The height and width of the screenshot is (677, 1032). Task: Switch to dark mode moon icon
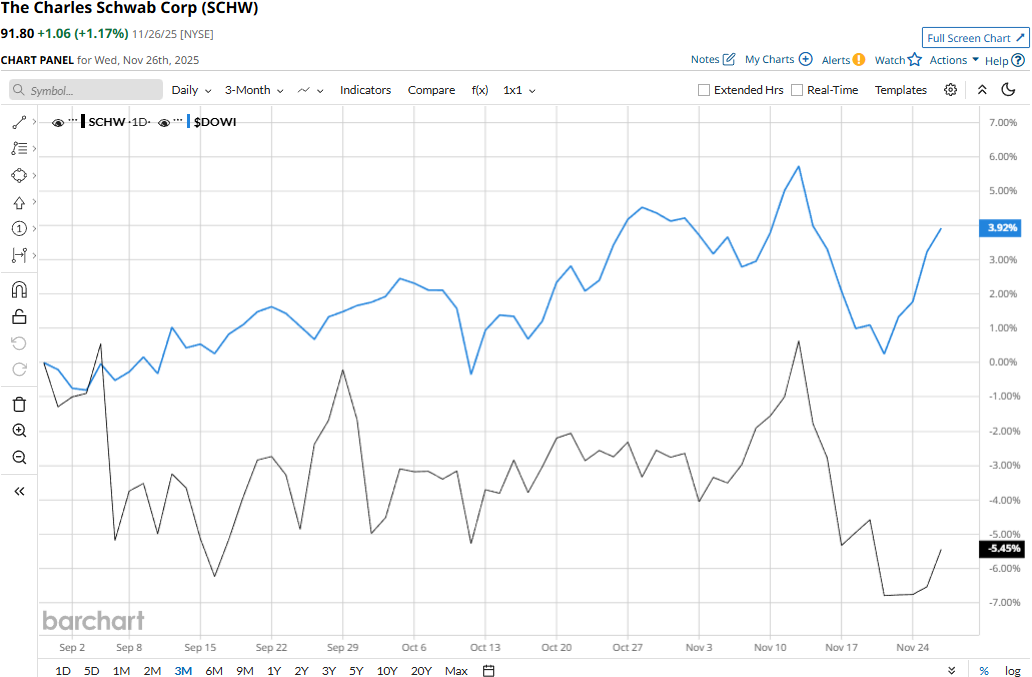(x=1008, y=89)
